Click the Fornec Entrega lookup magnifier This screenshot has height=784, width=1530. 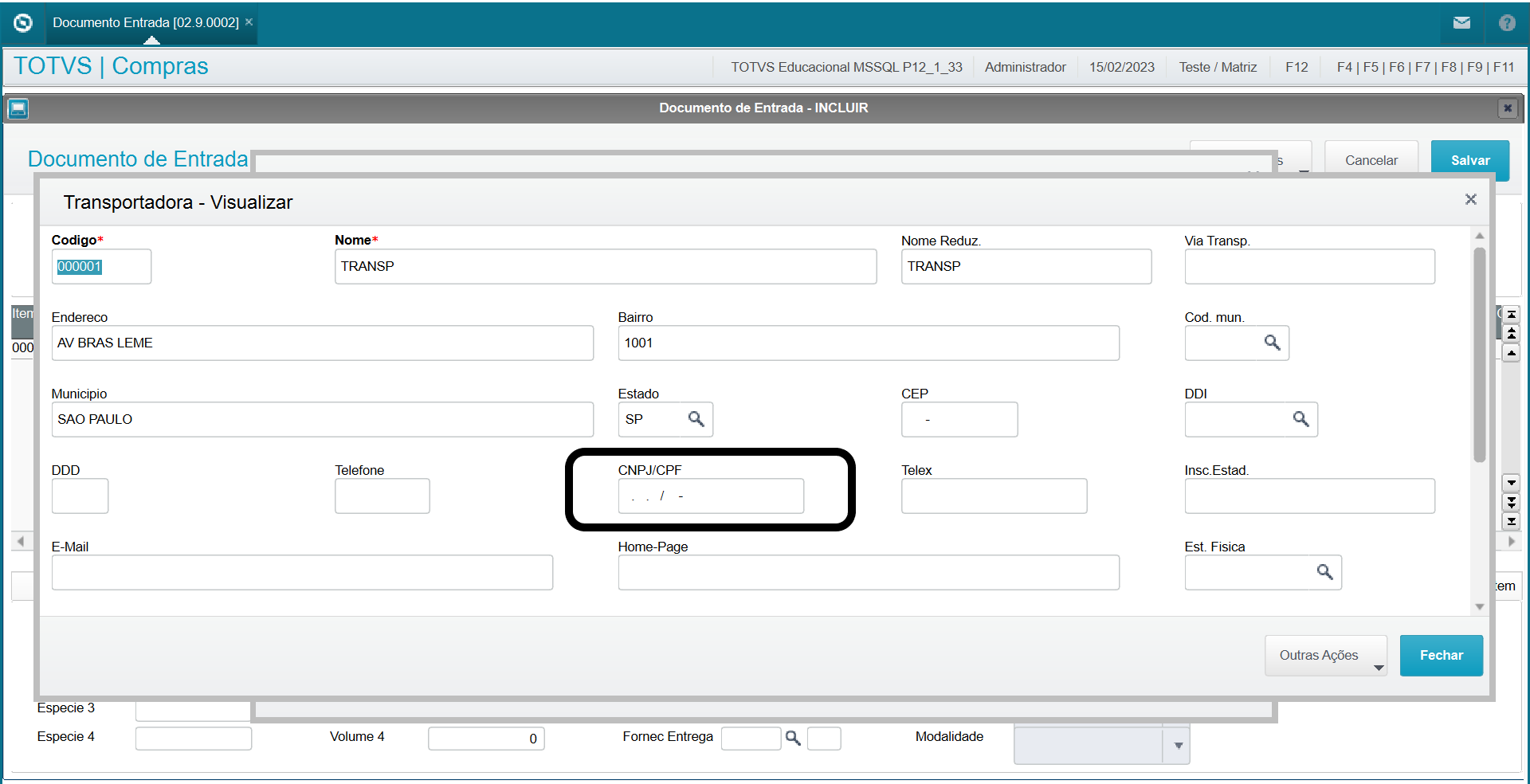point(793,738)
